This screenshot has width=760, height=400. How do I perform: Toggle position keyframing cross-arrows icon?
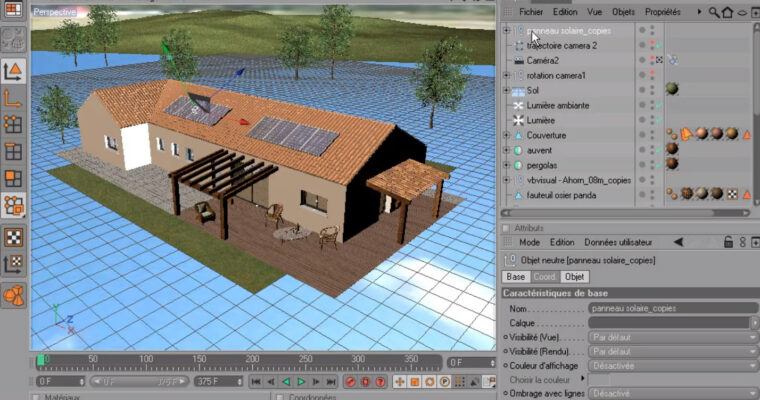coord(399,382)
